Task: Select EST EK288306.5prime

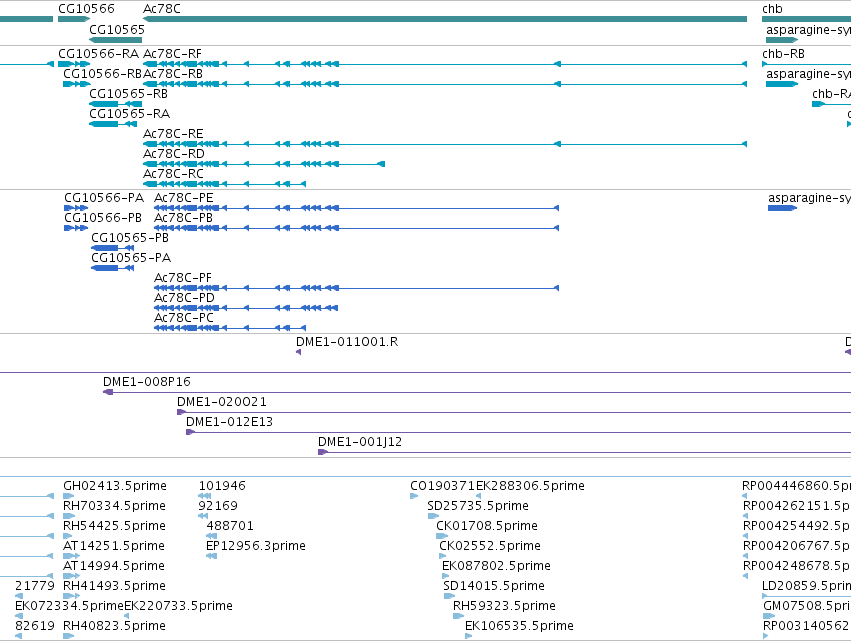Action: (x=478, y=496)
